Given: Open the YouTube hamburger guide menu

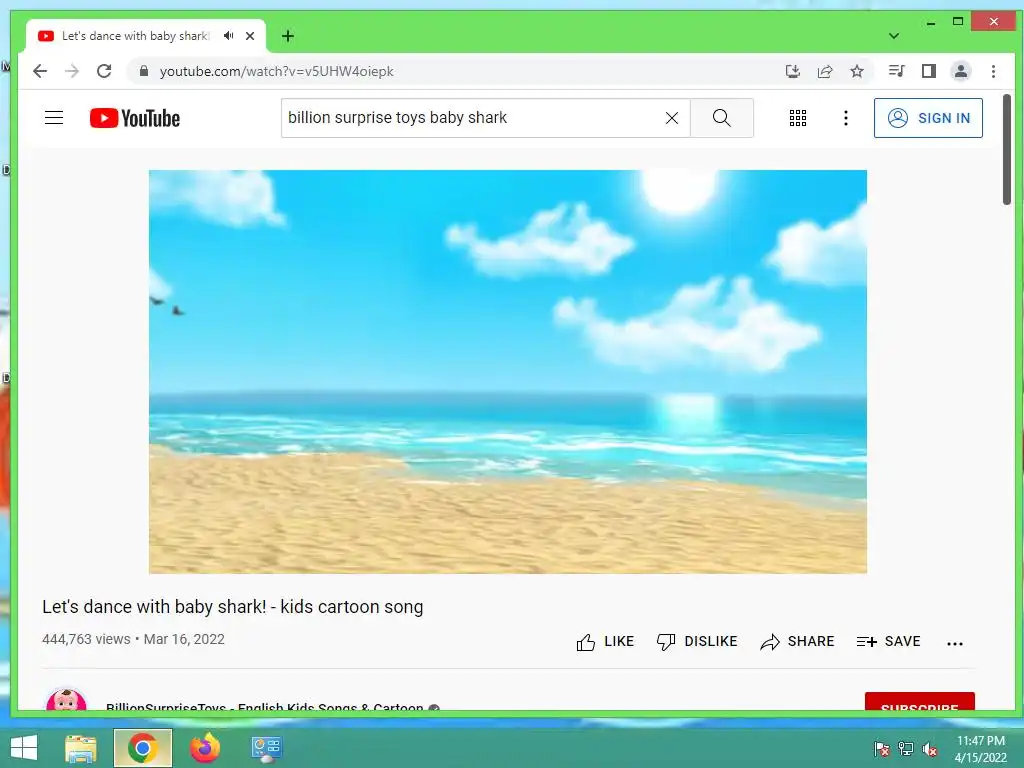Looking at the screenshot, I should [54, 118].
